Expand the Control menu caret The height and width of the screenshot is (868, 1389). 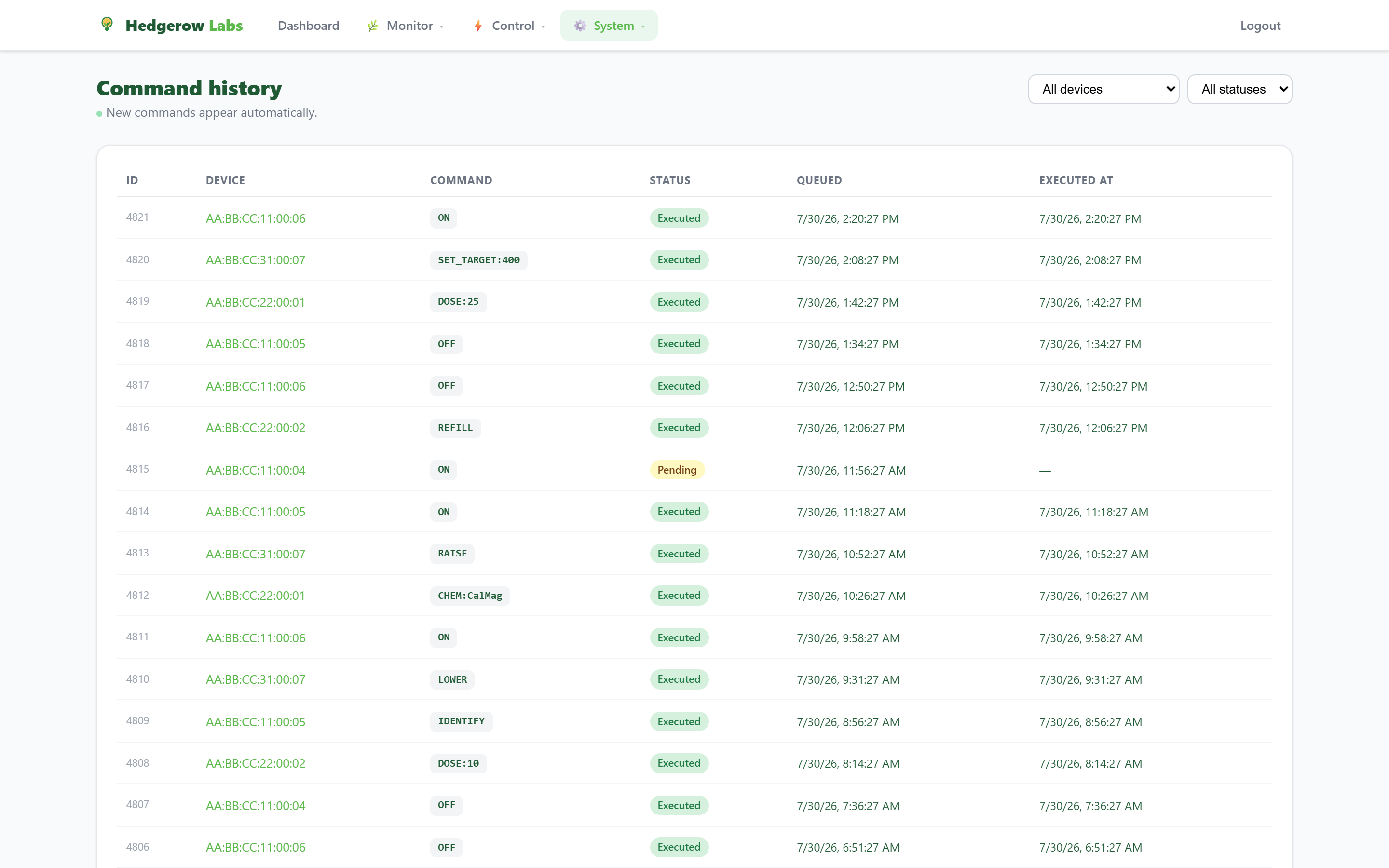(x=543, y=27)
